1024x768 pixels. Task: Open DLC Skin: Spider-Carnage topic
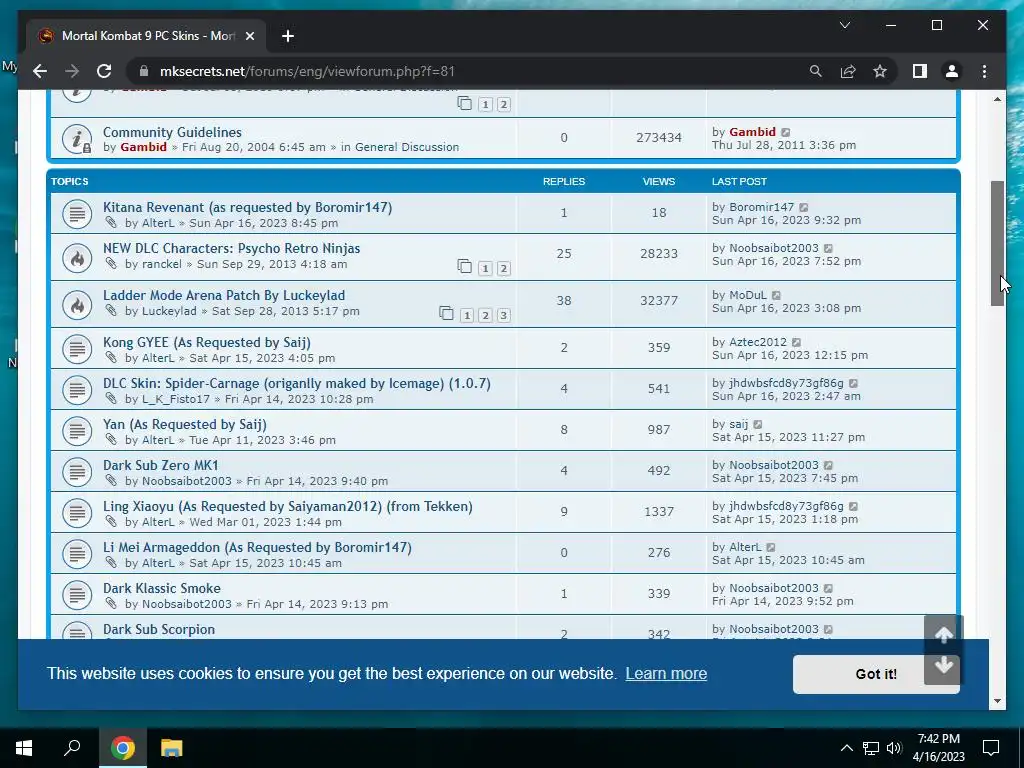click(x=296, y=383)
